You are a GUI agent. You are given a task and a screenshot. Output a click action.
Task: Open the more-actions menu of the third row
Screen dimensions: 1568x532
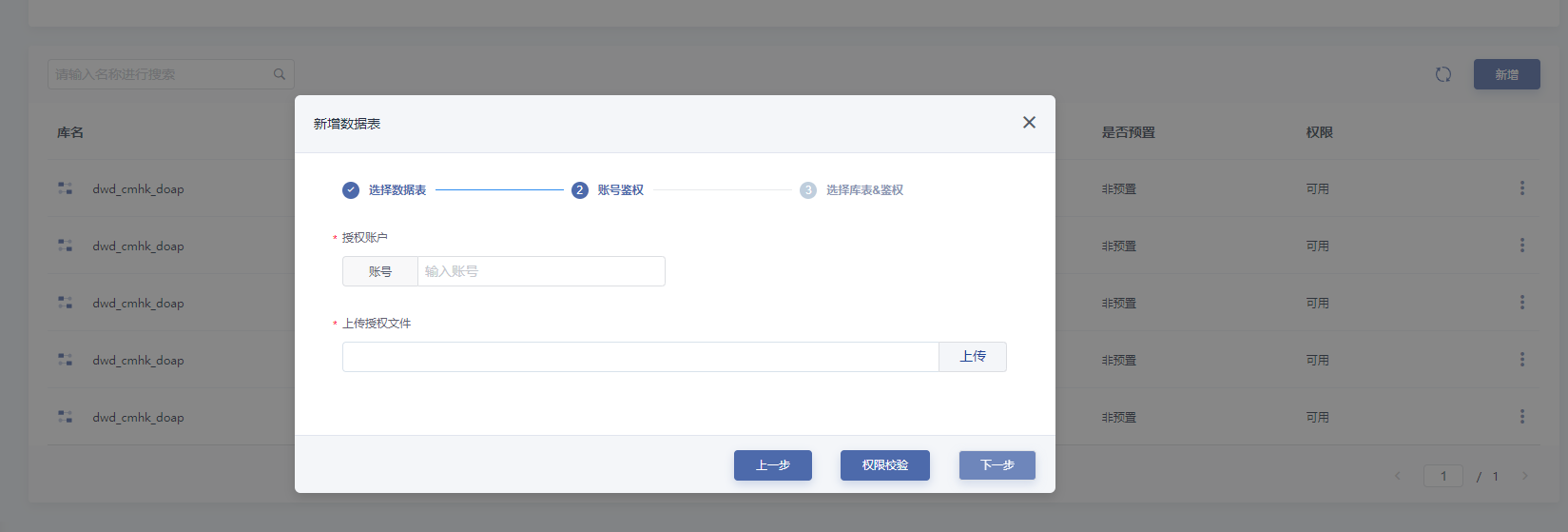click(1522, 303)
